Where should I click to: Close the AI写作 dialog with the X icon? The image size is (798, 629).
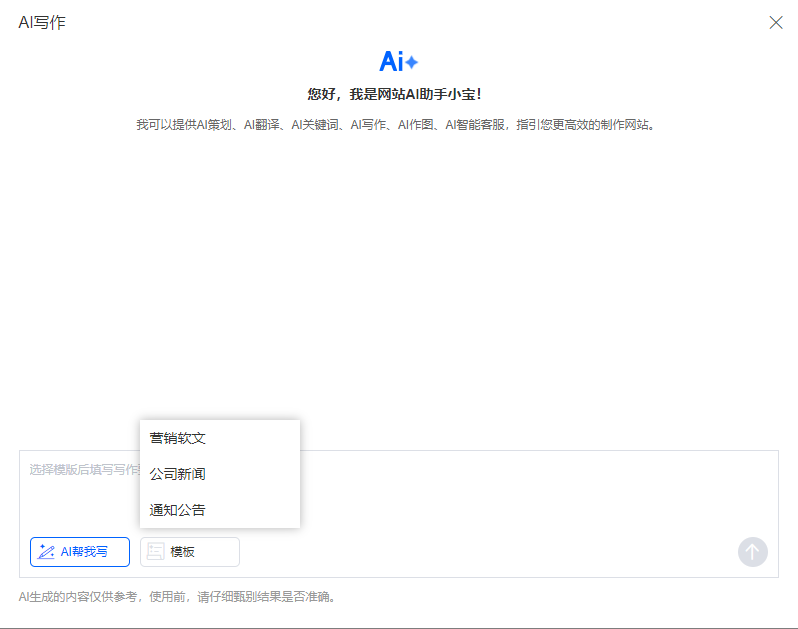[776, 22]
